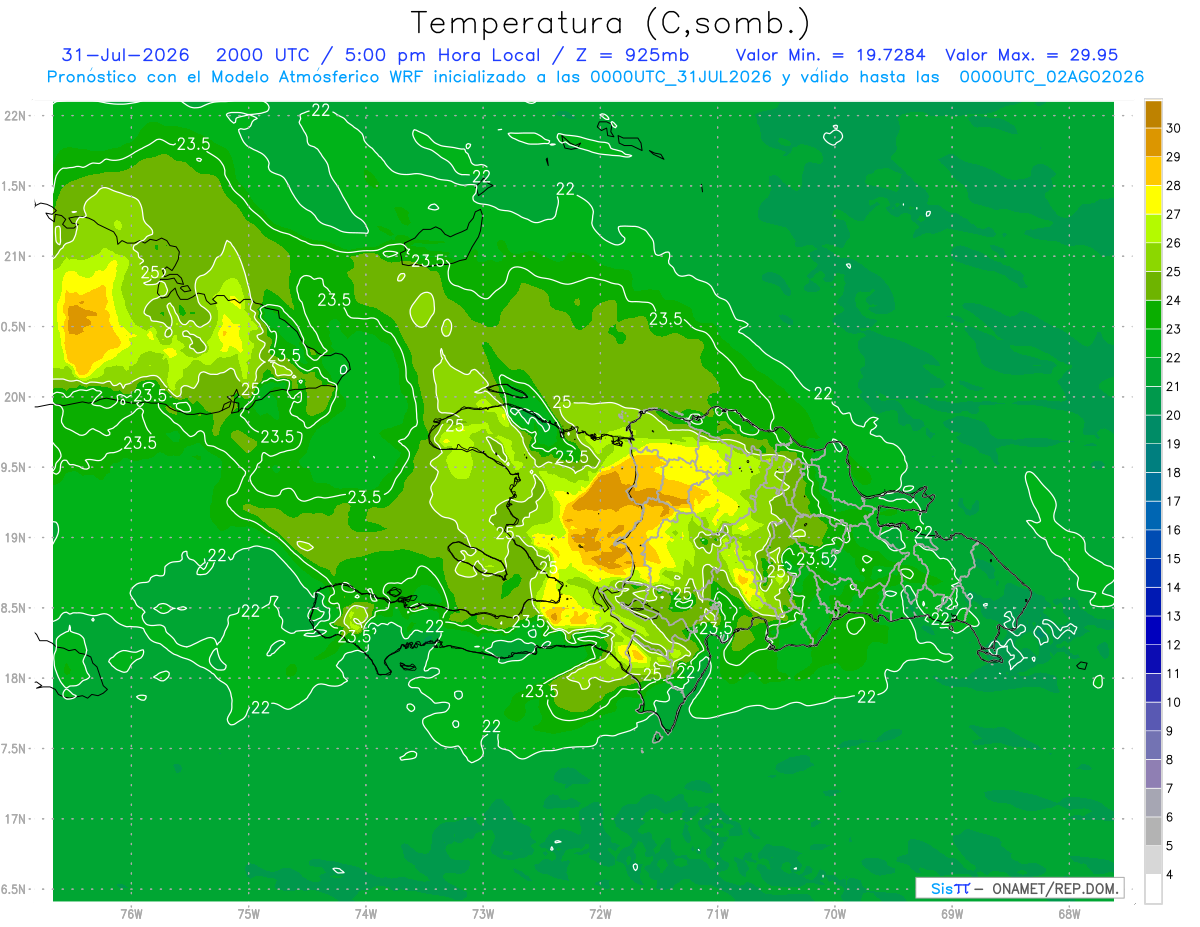Click the legend value label "21"
The width and height of the screenshot is (1200, 927).
(1175, 386)
